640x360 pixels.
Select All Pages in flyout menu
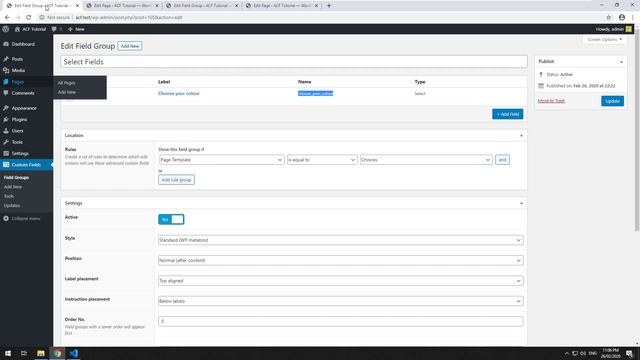[67, 83]
